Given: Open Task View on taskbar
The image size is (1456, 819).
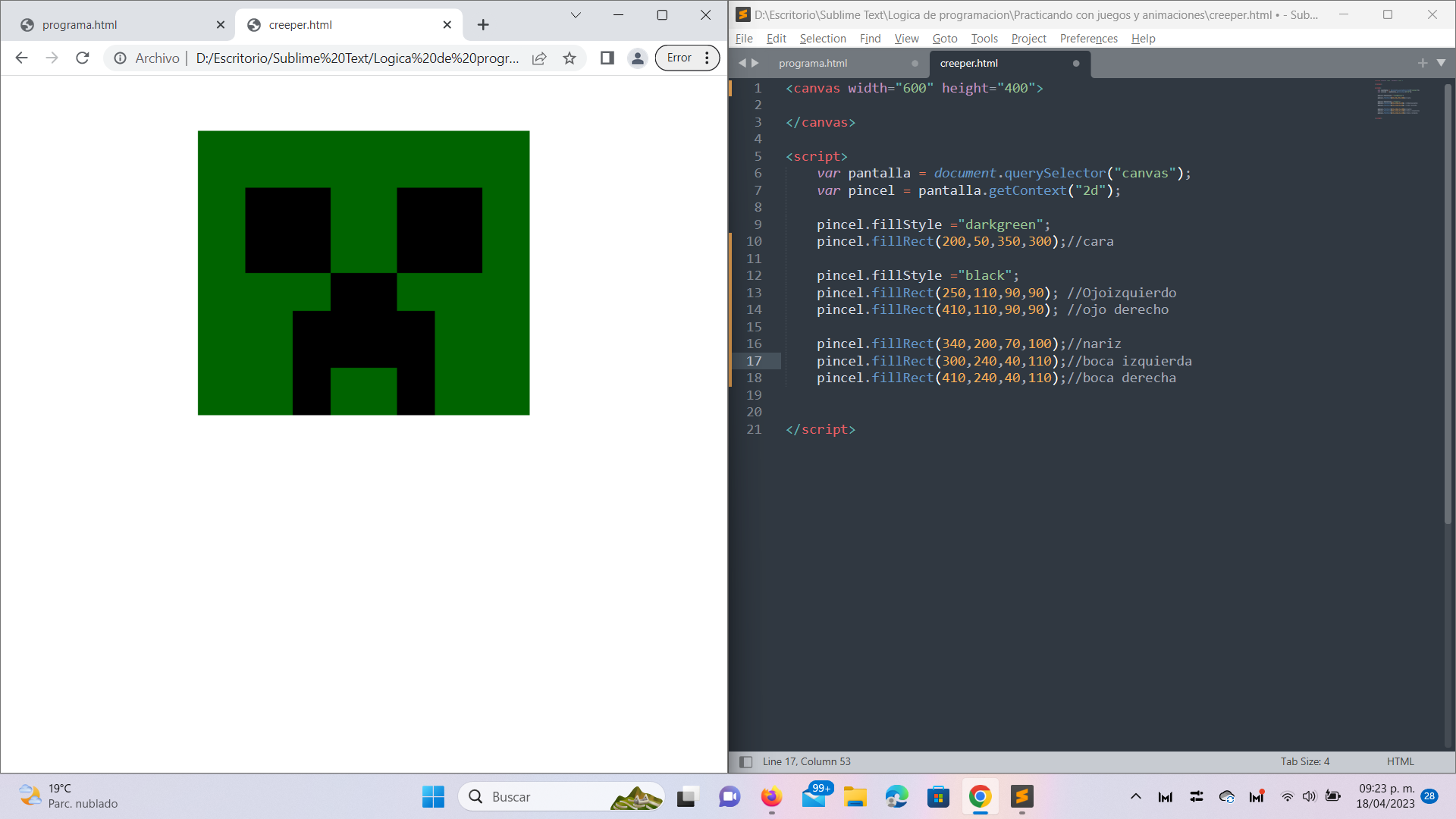Looking at the screenshot, I should pyautogui.click(x=687, y=796).
